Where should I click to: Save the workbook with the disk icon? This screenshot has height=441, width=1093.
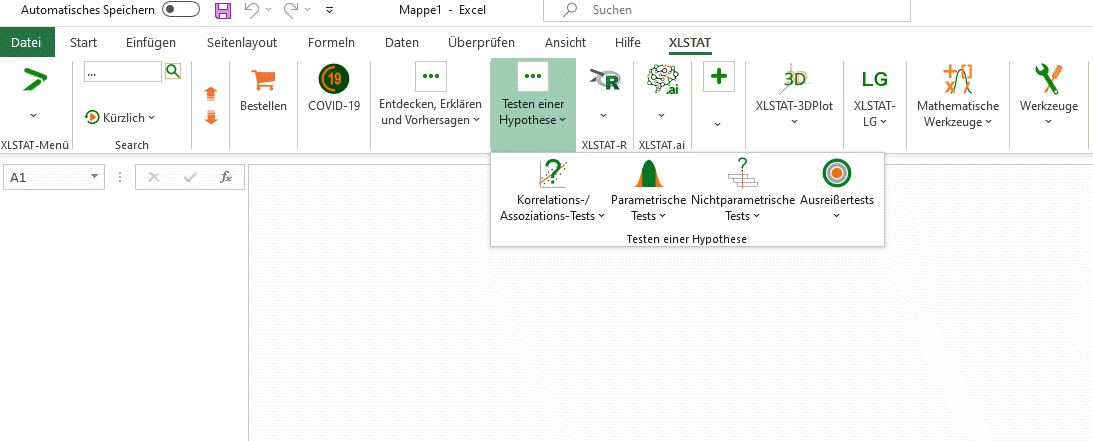click(x=222, y=10)
